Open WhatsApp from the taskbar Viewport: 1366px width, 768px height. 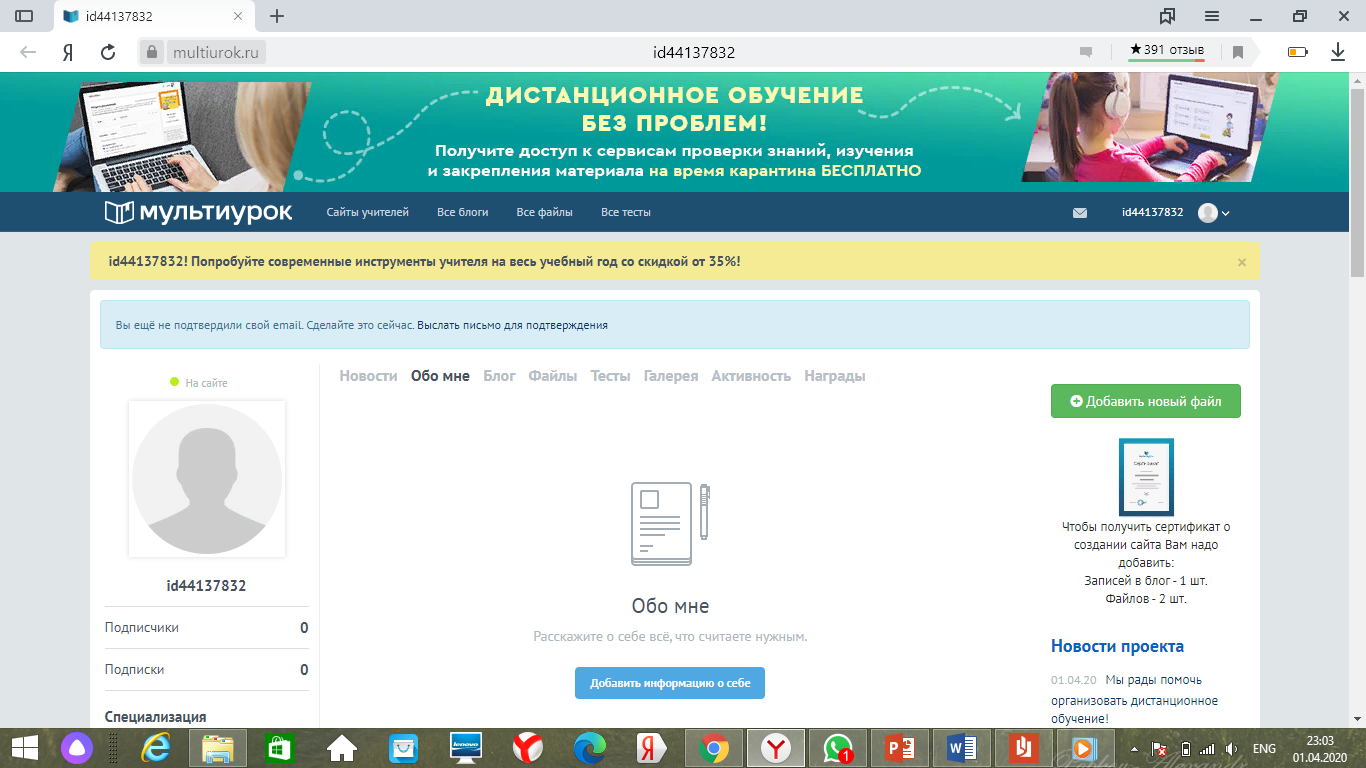coord(838,748)
